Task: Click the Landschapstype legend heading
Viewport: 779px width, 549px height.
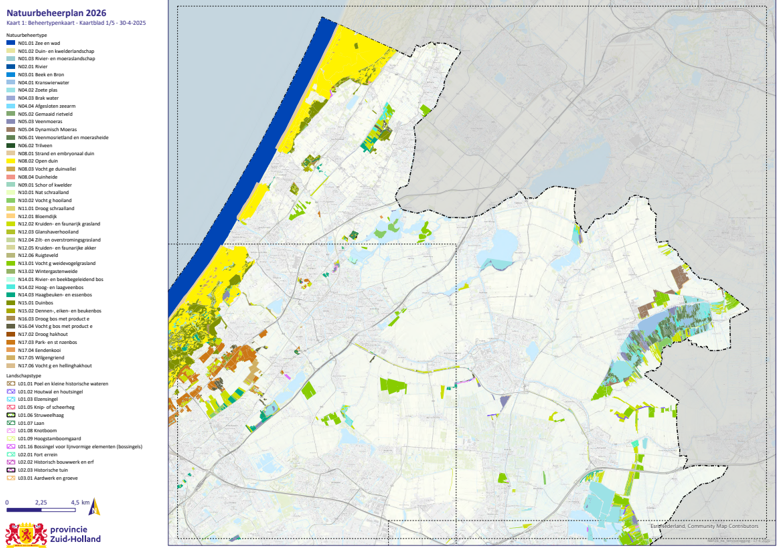Action: tap(24, 374)
